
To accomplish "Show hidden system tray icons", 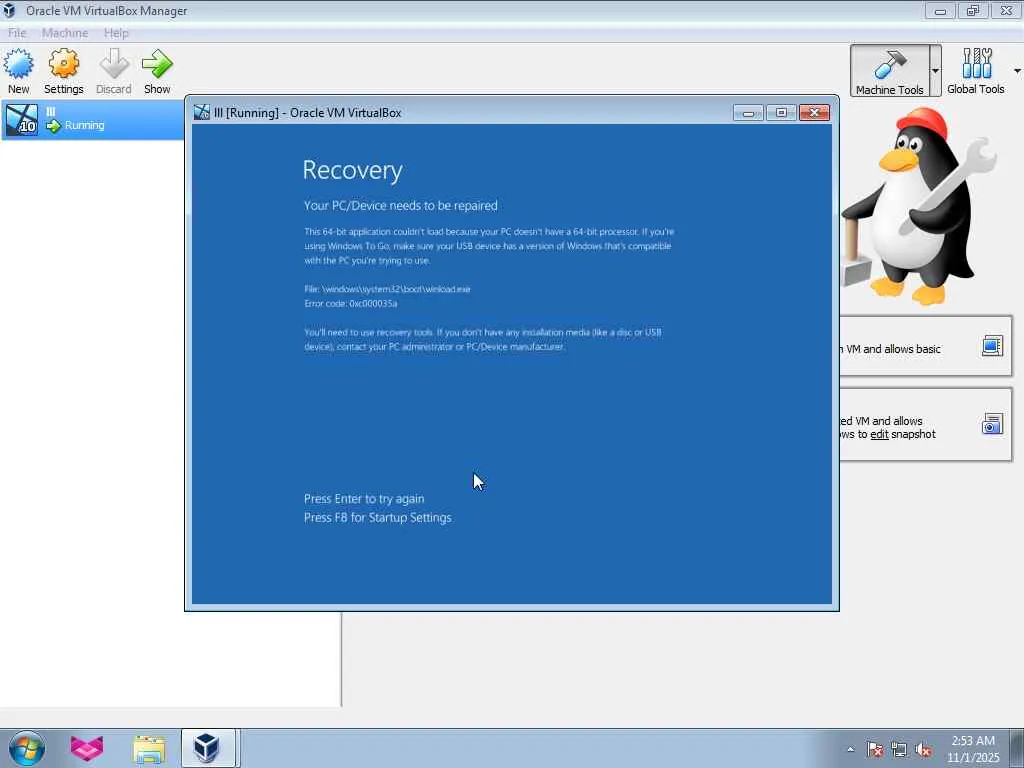I will (x=850, y=749).
